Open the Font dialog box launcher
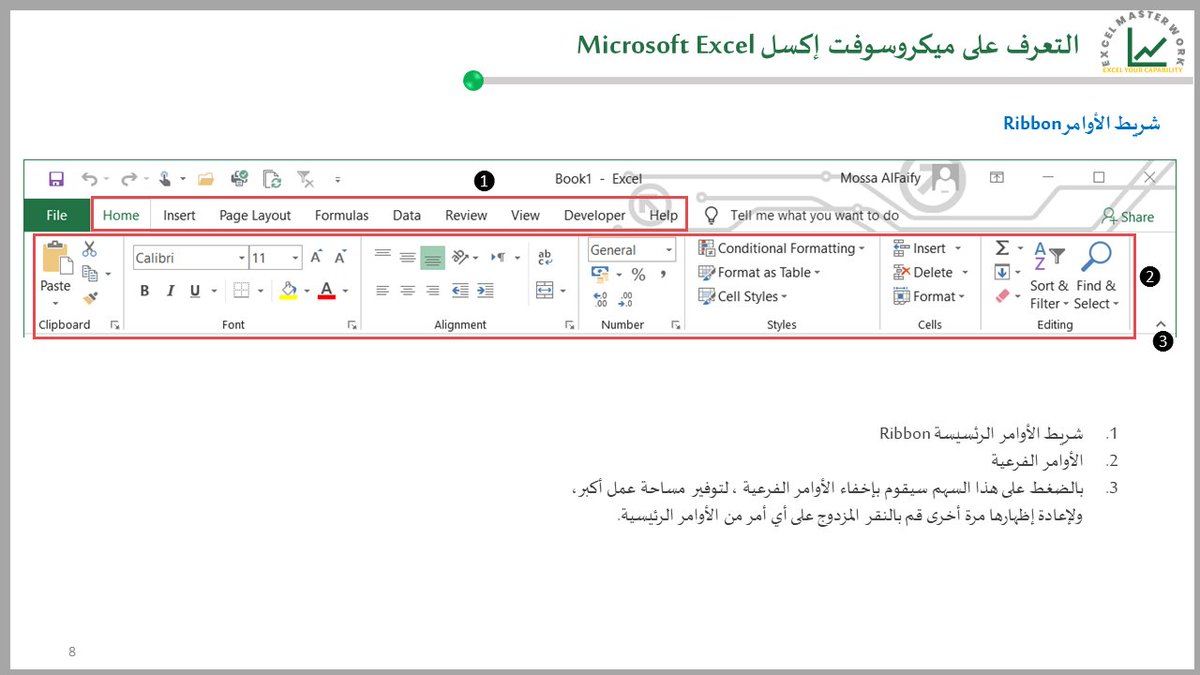 click(x=351, y=325)
